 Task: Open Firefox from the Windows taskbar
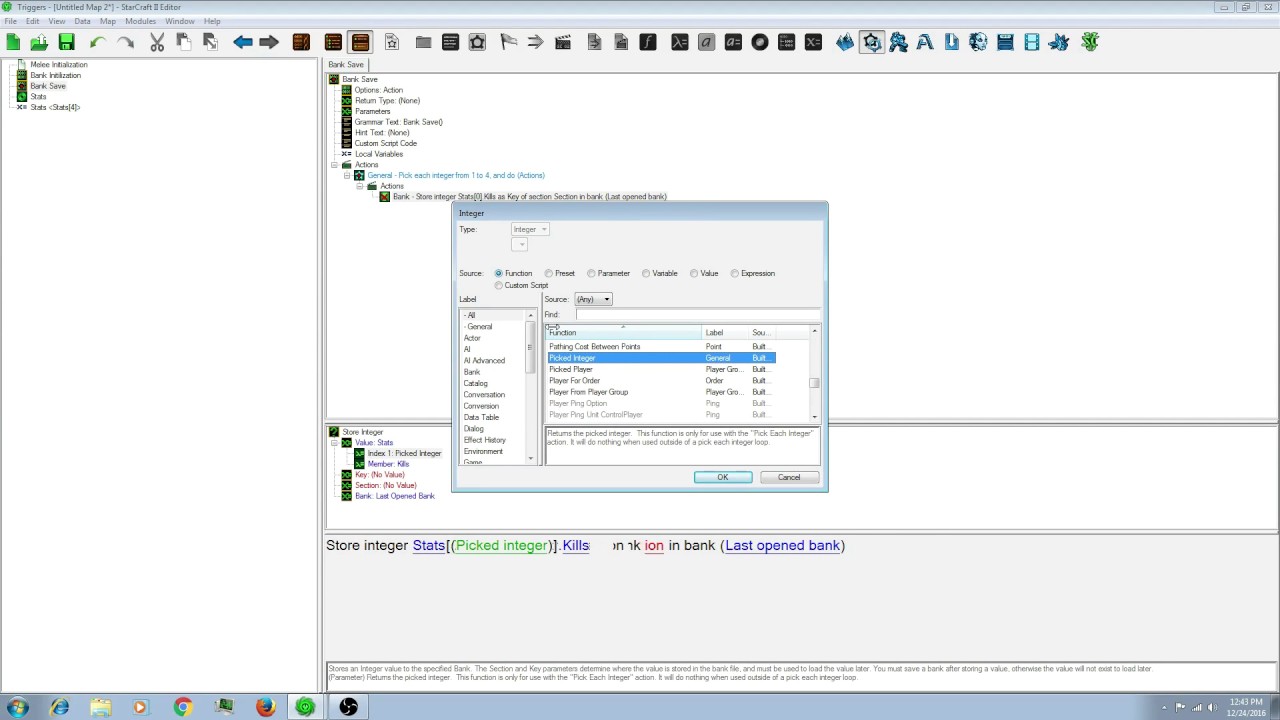tap(265, 707)
